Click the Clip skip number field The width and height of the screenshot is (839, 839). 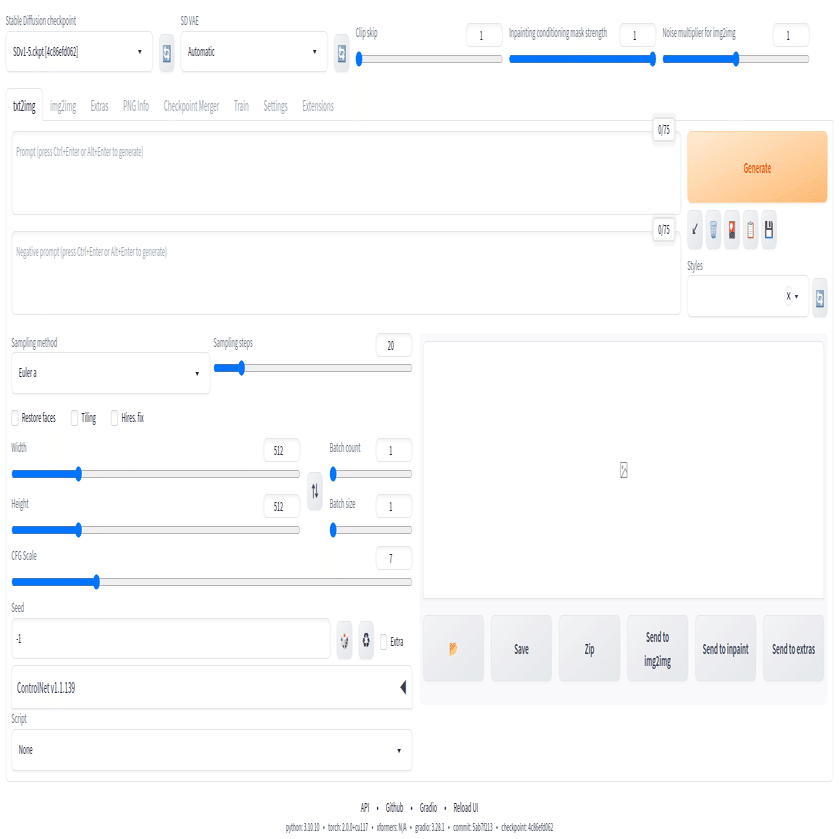(x=484, y=36)
